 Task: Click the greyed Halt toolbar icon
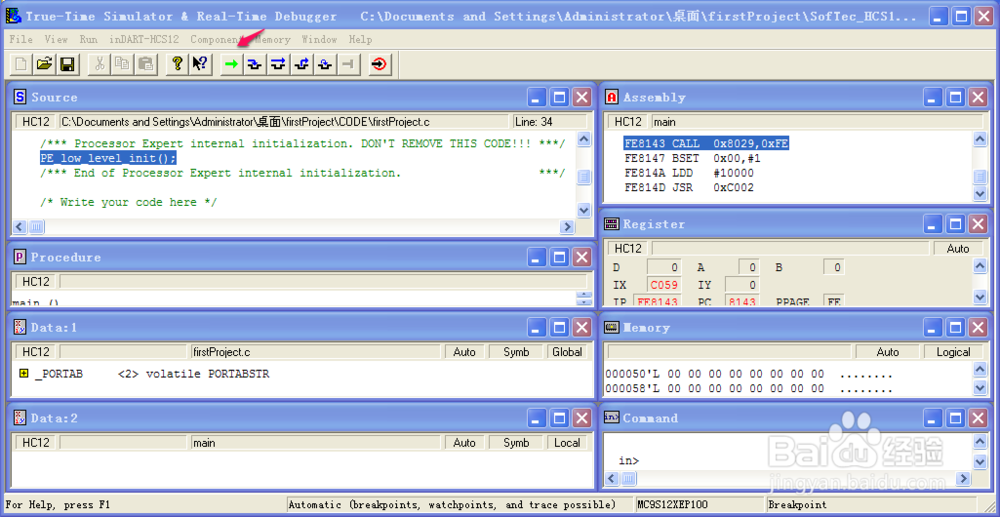[348, 64]
